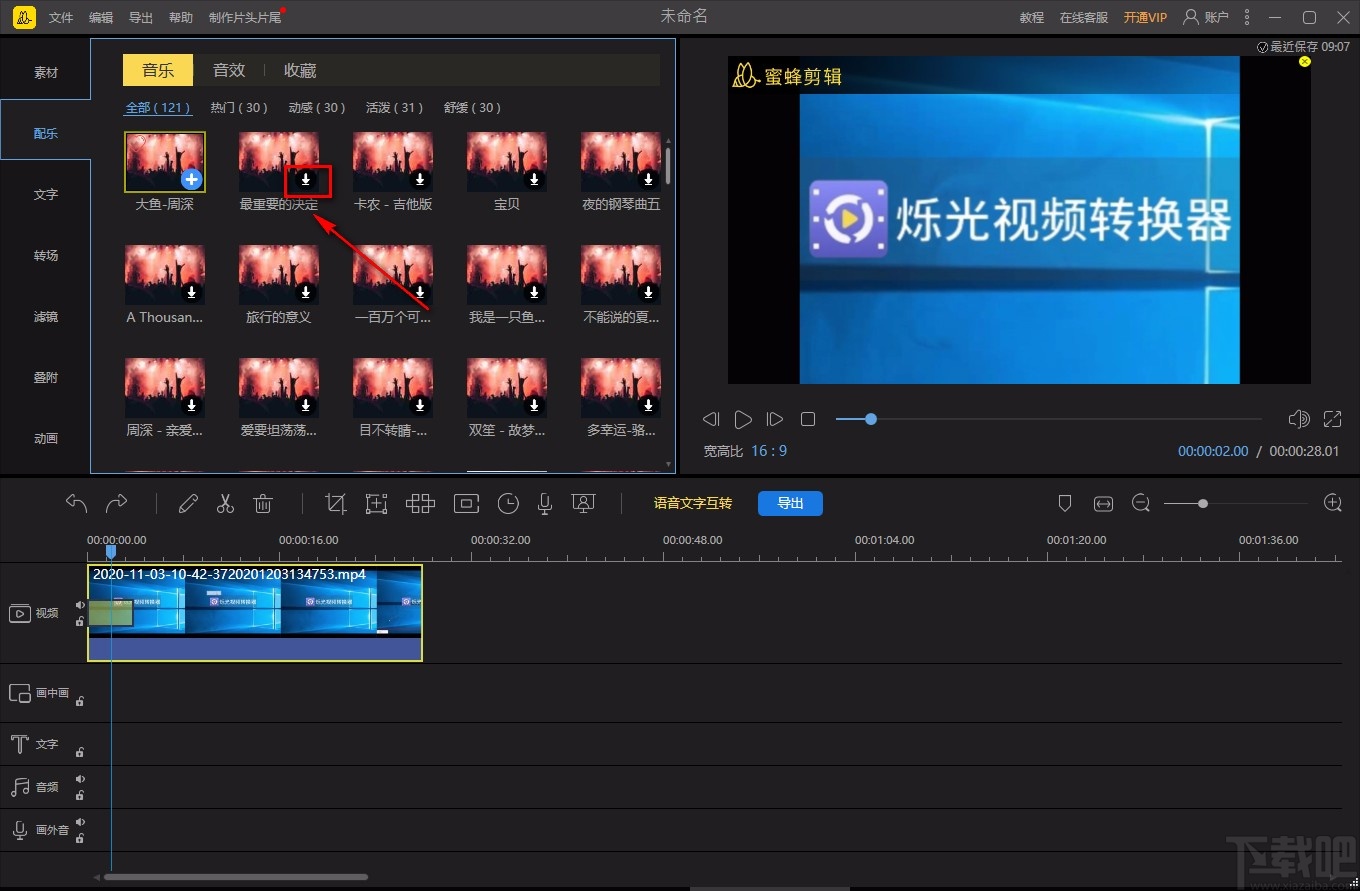The width and height of the screenshot is (1360, 891).
Task: Download the track 旅行的意义
Action: (306, 293)
